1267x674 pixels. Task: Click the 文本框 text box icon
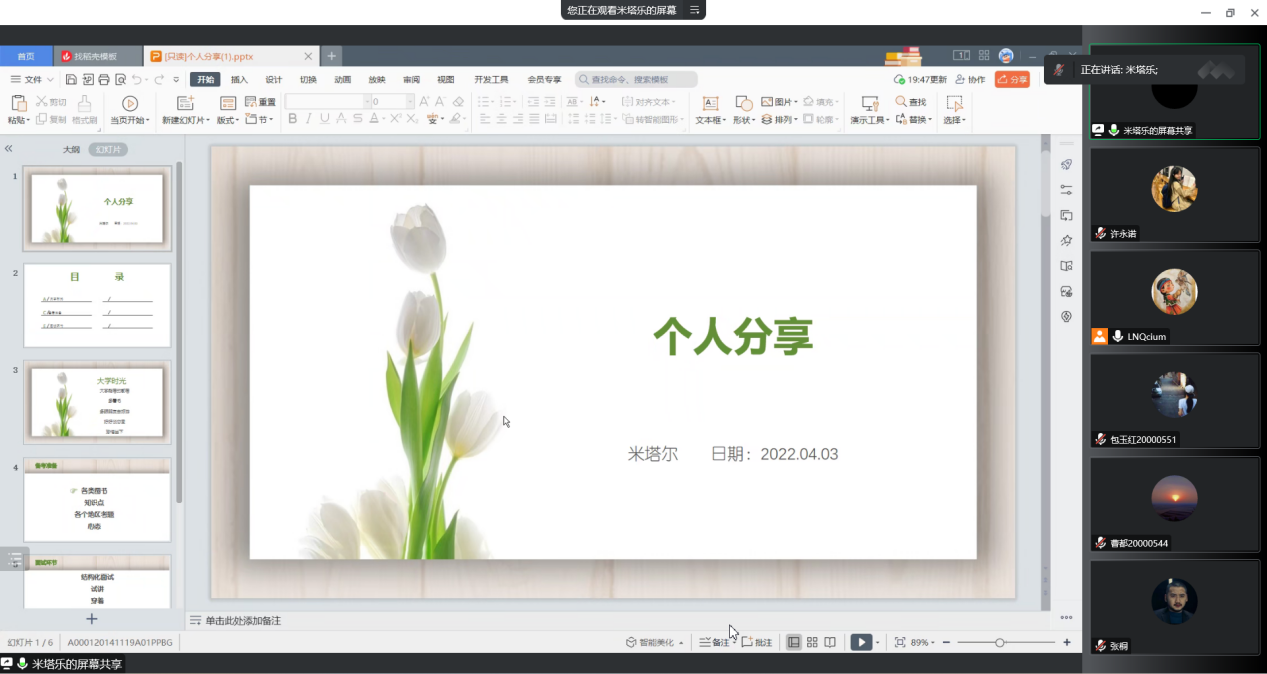point(710,103)
